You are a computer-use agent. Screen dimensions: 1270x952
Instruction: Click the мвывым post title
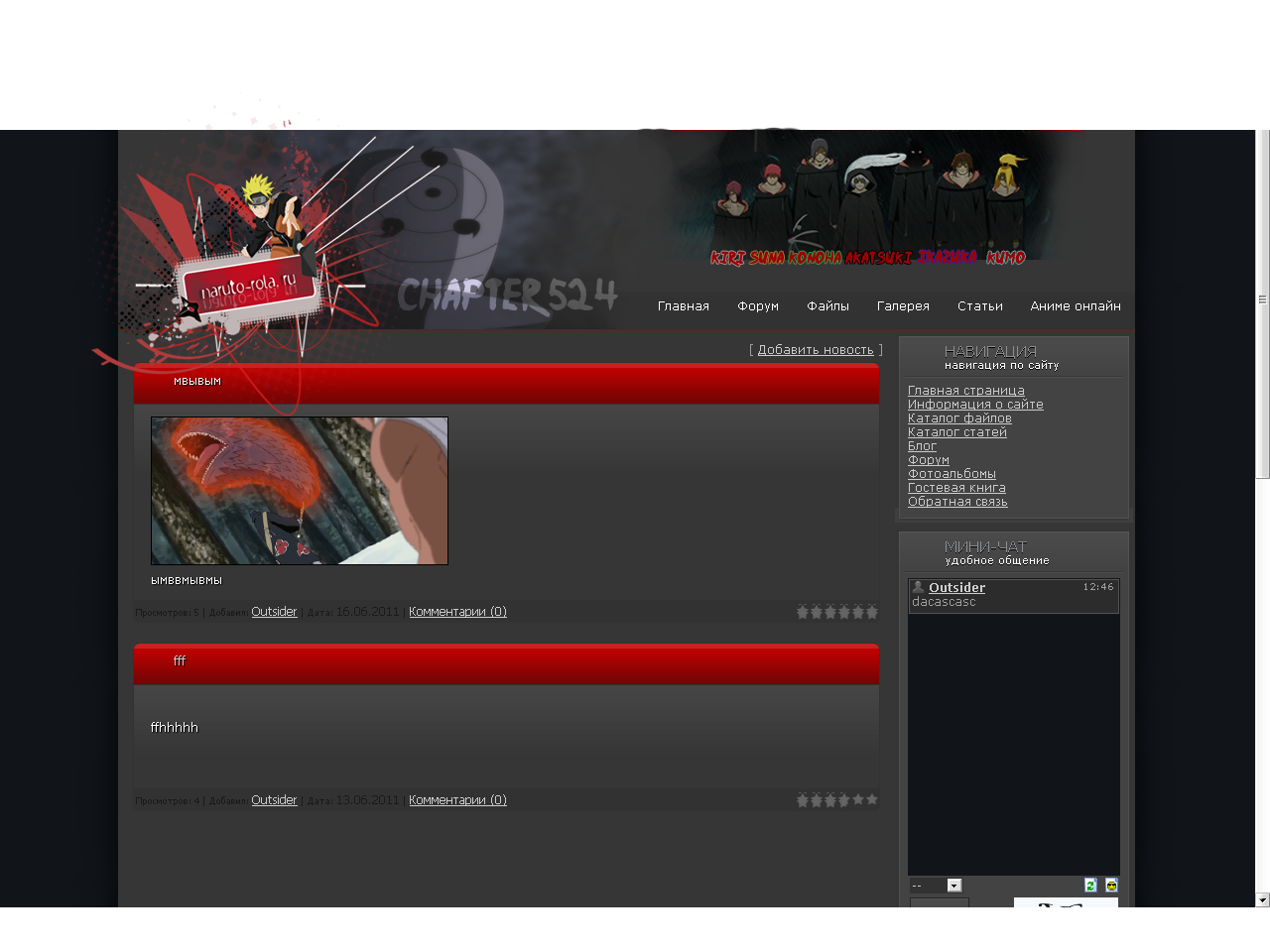(197, 381)
